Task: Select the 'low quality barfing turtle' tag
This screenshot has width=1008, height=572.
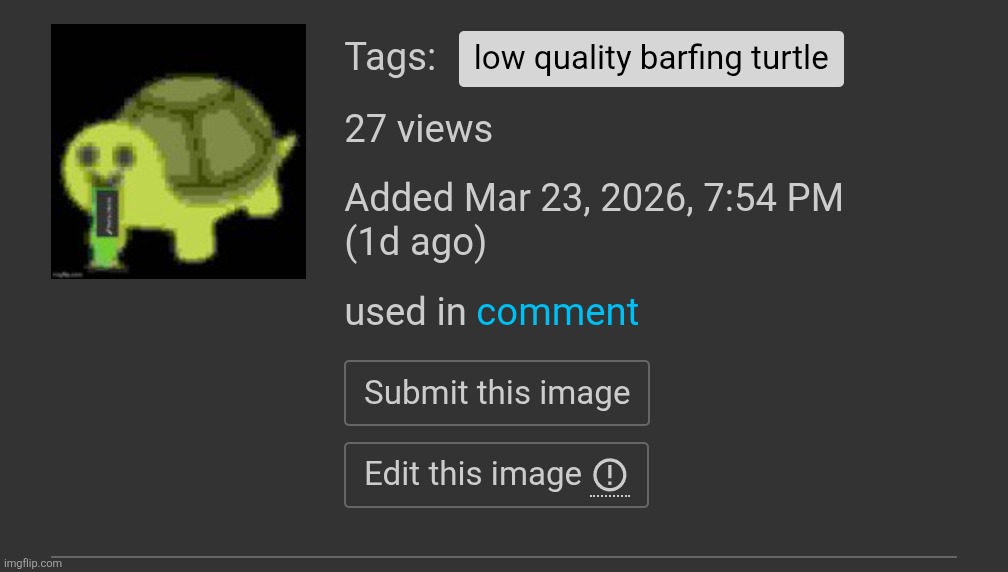Action: coord(651,58)
